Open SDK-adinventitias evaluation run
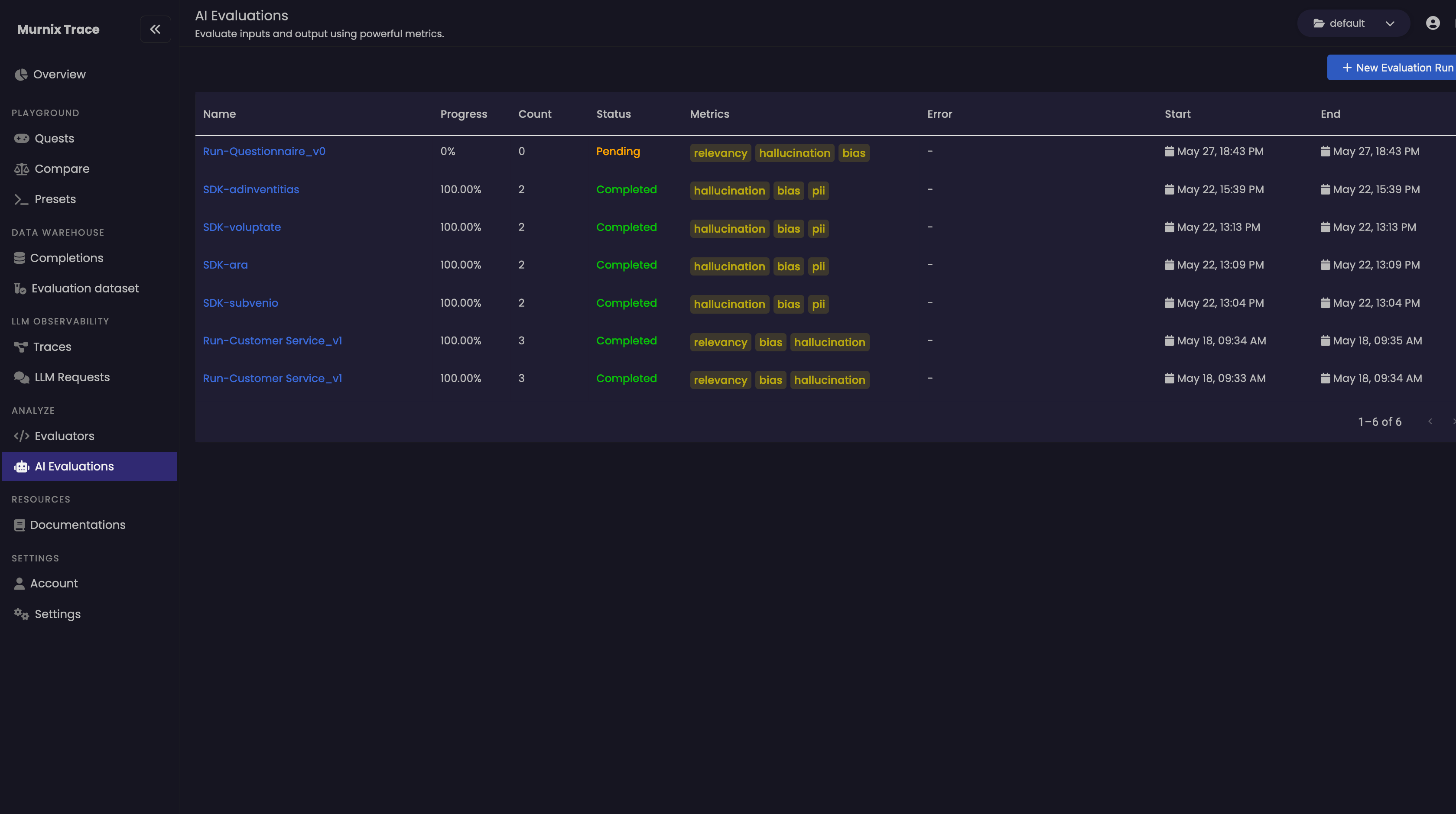This screenshot has width=1456, height=814. [251, 189]
